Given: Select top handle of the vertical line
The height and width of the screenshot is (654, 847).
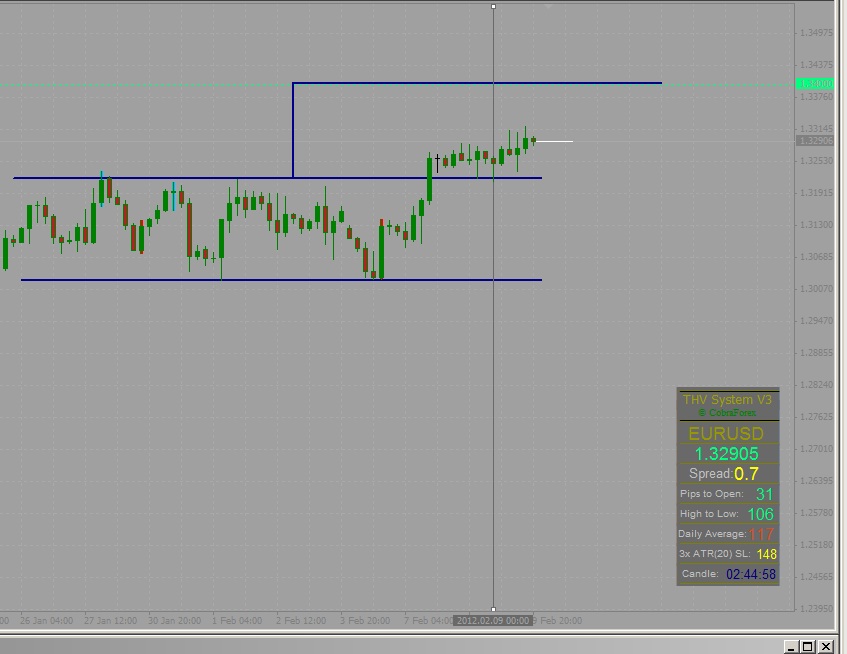Looking at the screenshot, I should click(x=493, y=6).
